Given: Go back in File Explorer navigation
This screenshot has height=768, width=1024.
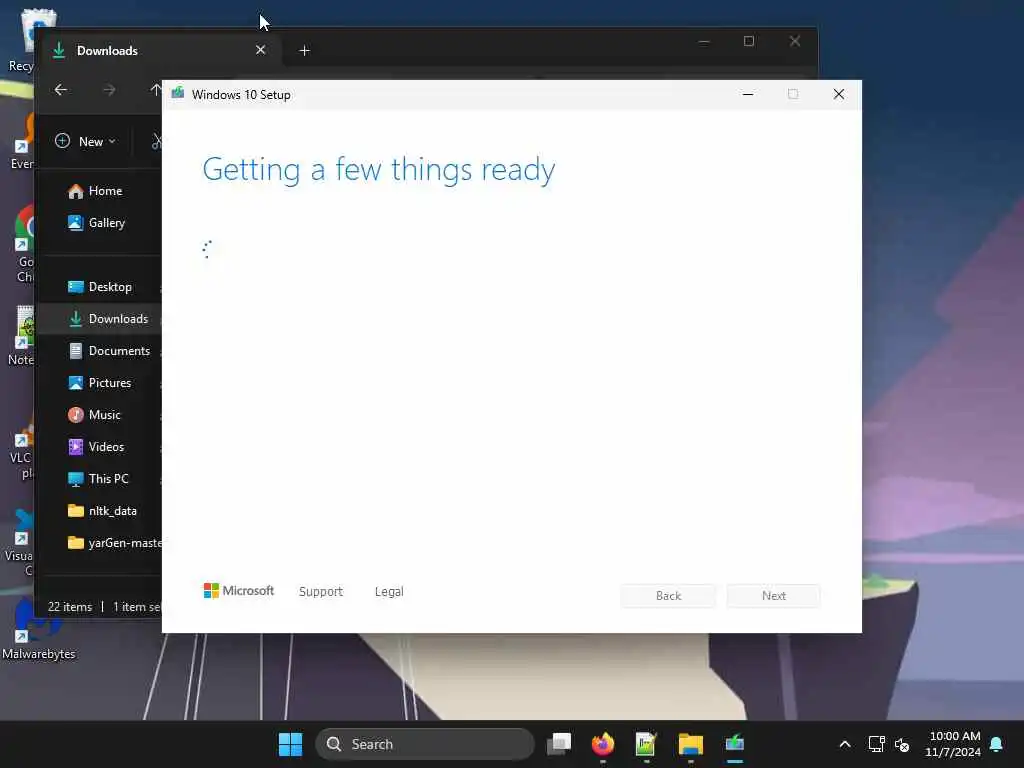Looking at the screenshot, I should point(61,89).
